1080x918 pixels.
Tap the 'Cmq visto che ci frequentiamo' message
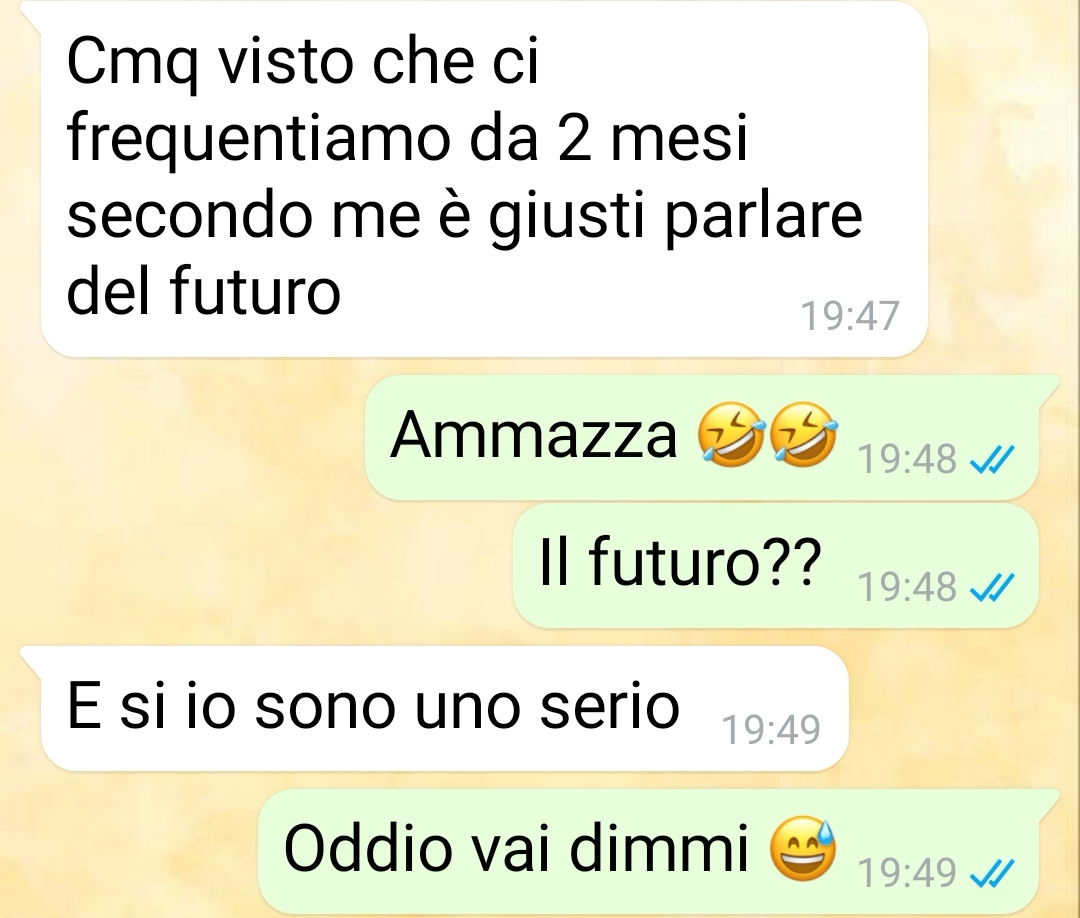click(484, 178)
